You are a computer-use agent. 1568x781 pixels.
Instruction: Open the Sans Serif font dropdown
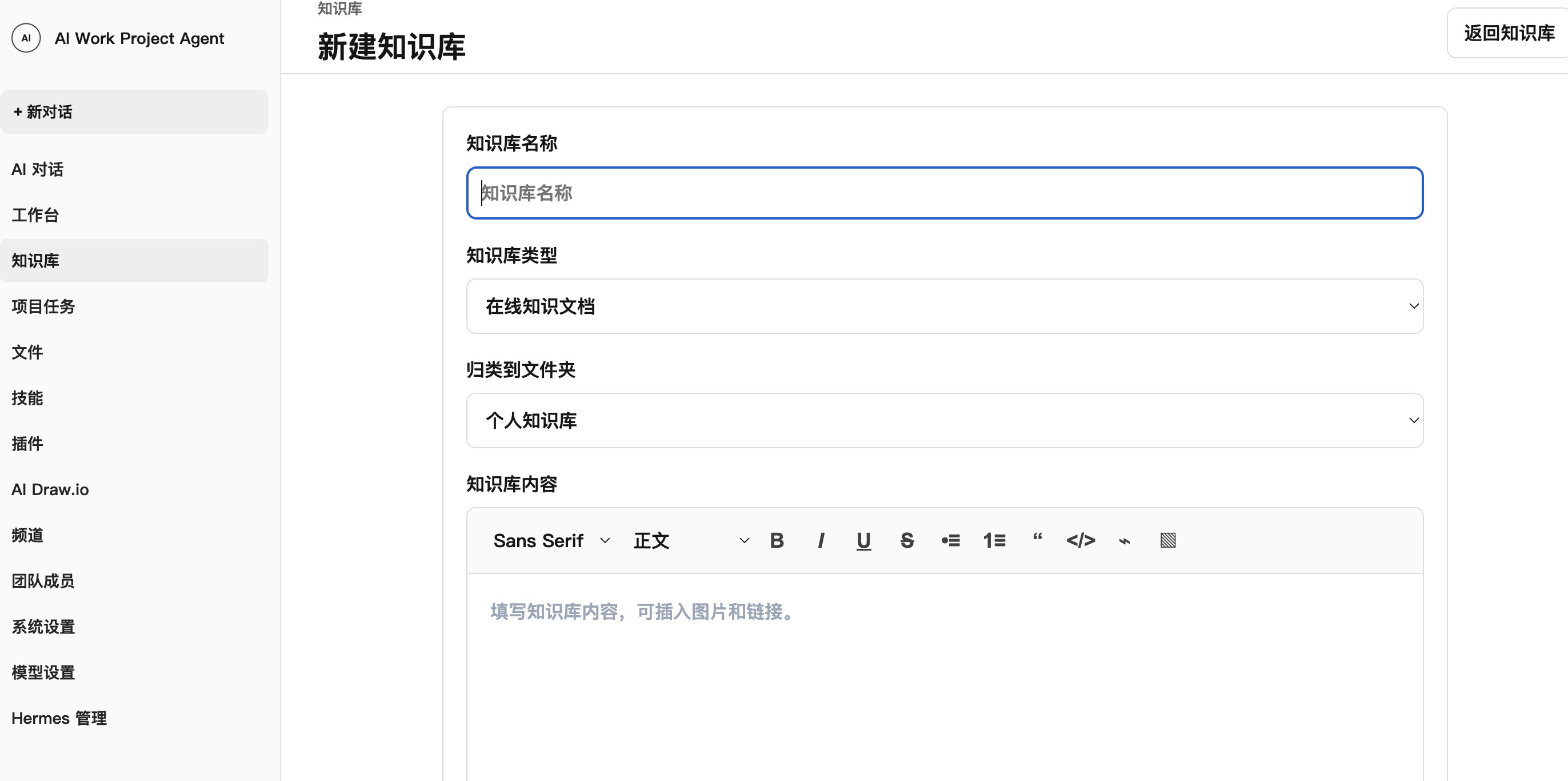coord(551,540)
